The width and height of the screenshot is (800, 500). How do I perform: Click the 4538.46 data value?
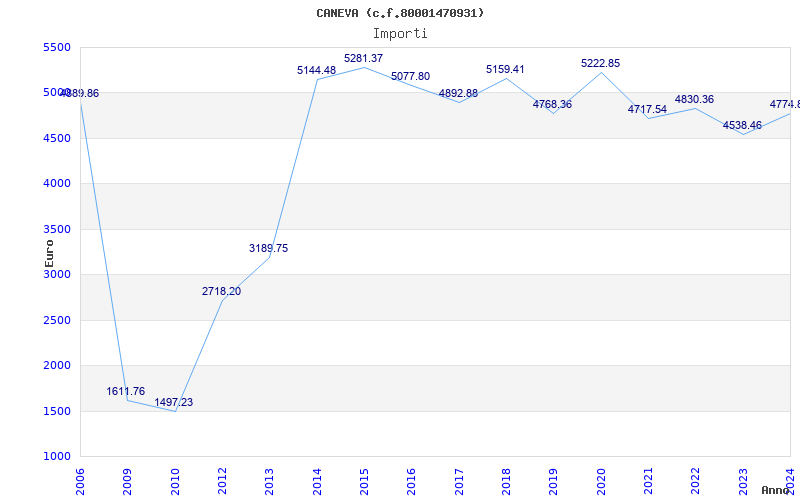click(742, 126)
